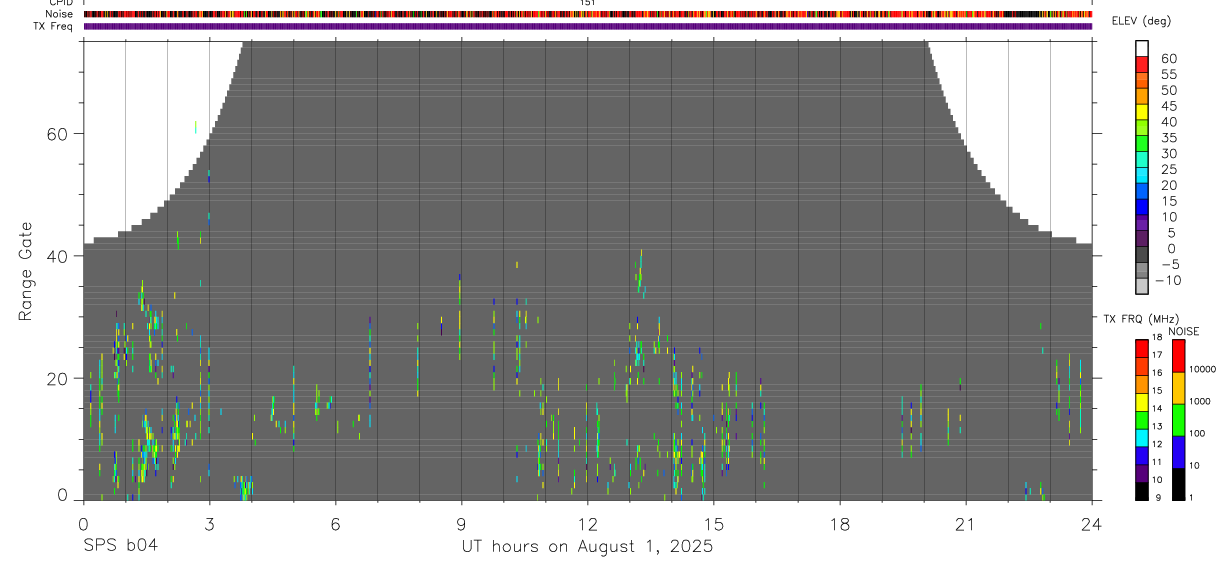
Task: Click red TX FRQ swatch between 17 and 18
Action: (x=1142, y=348)
